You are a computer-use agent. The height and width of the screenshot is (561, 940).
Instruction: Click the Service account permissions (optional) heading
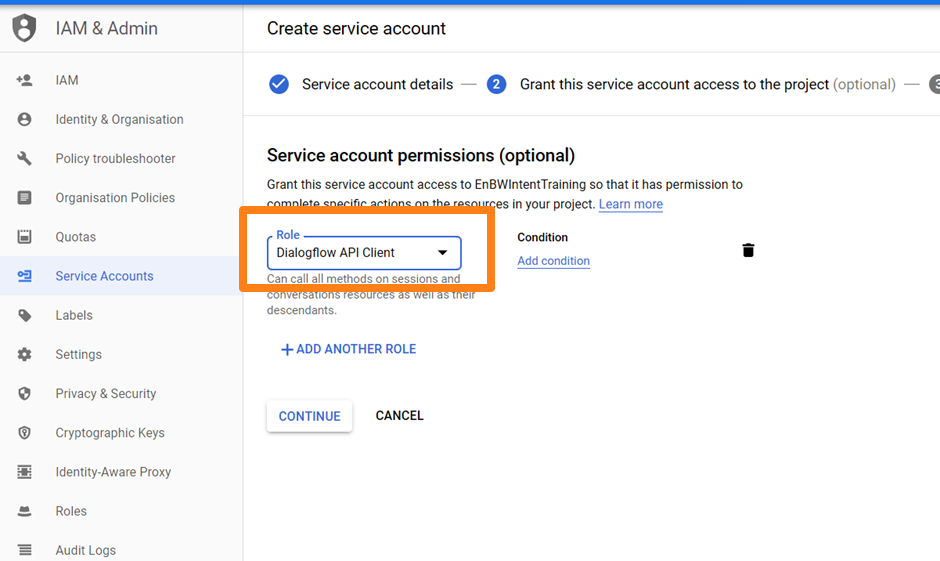[421, 155]
